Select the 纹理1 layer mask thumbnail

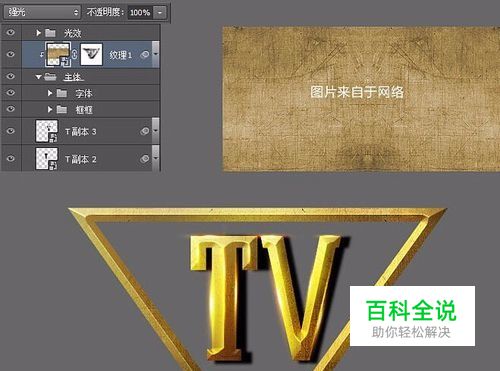[91, 54]
